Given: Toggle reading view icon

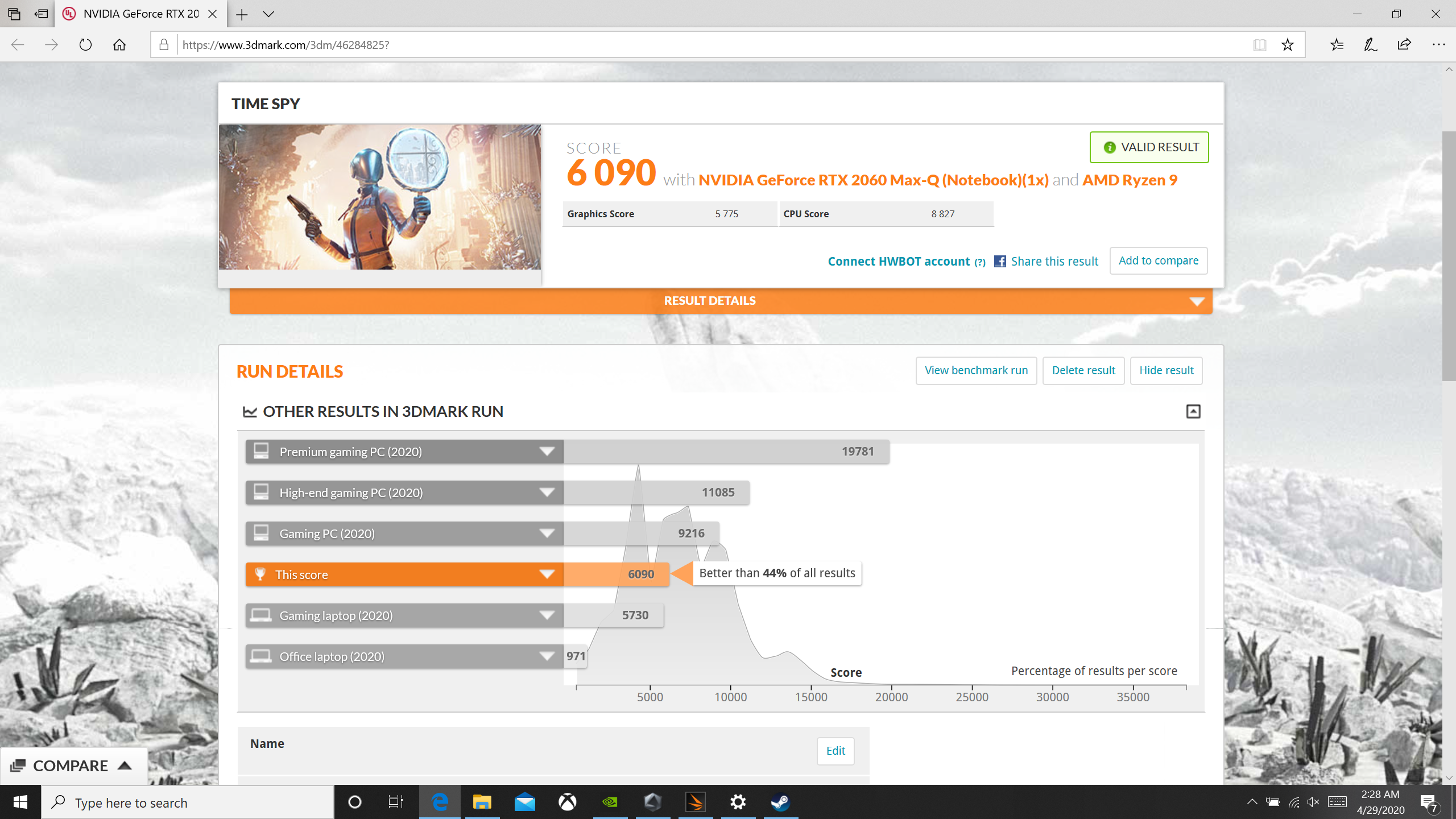Looking at the screenshot, I should tap(1259, 44).
